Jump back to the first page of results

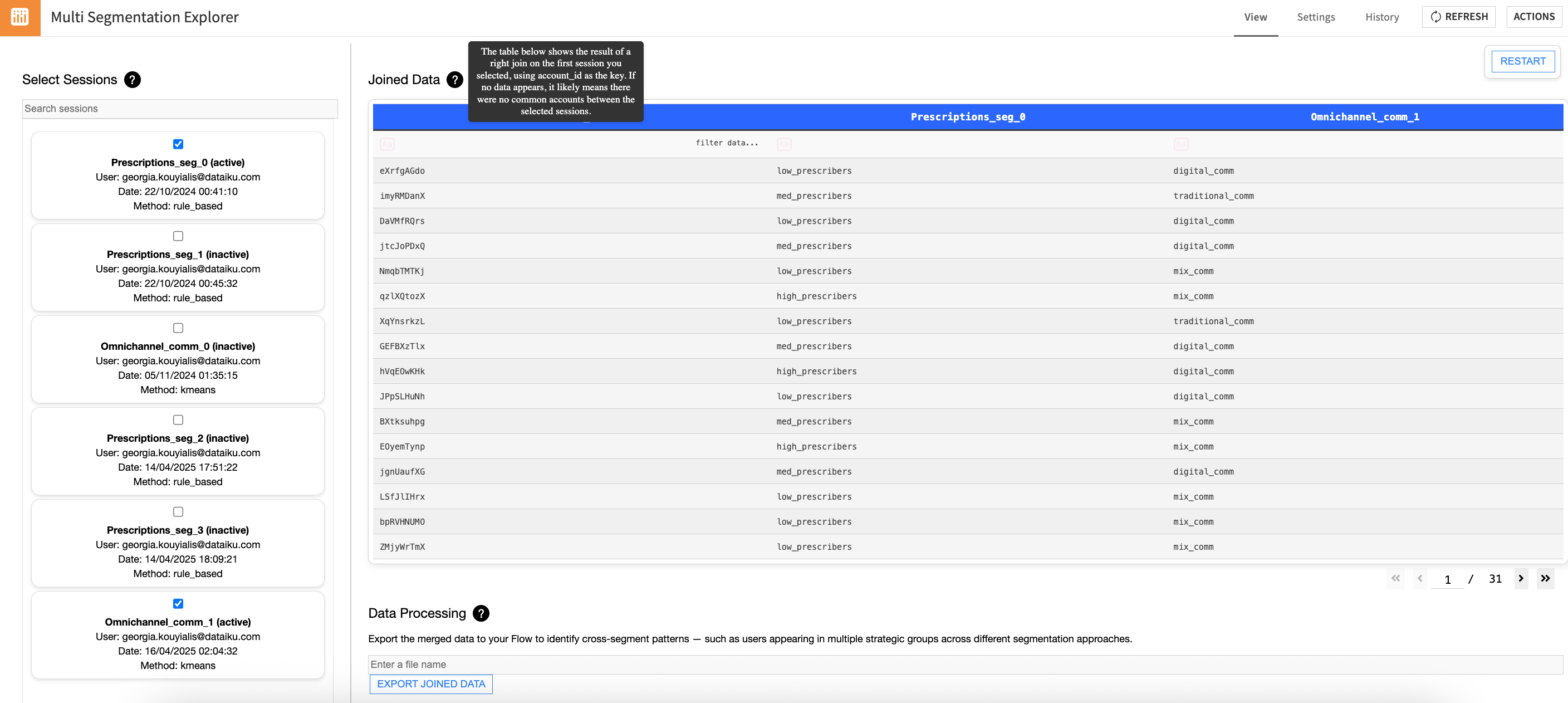1396,579
